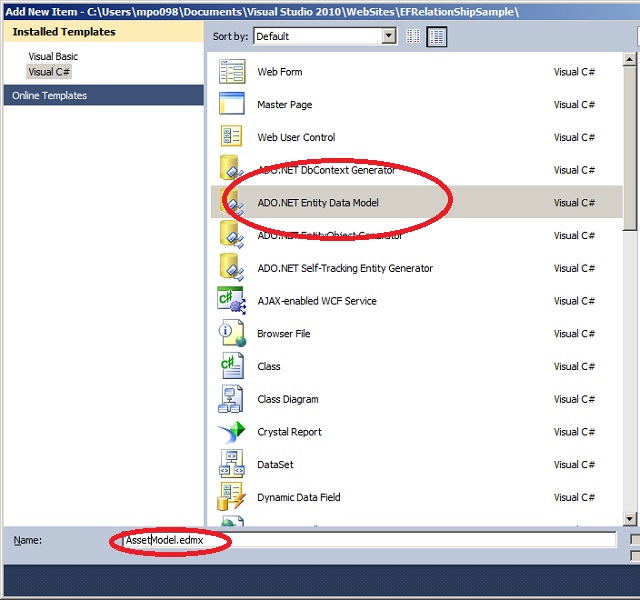Select the ADO.NET Self-Tracking Entity Generator icon
640x600 pixels.
coord(231,267)
